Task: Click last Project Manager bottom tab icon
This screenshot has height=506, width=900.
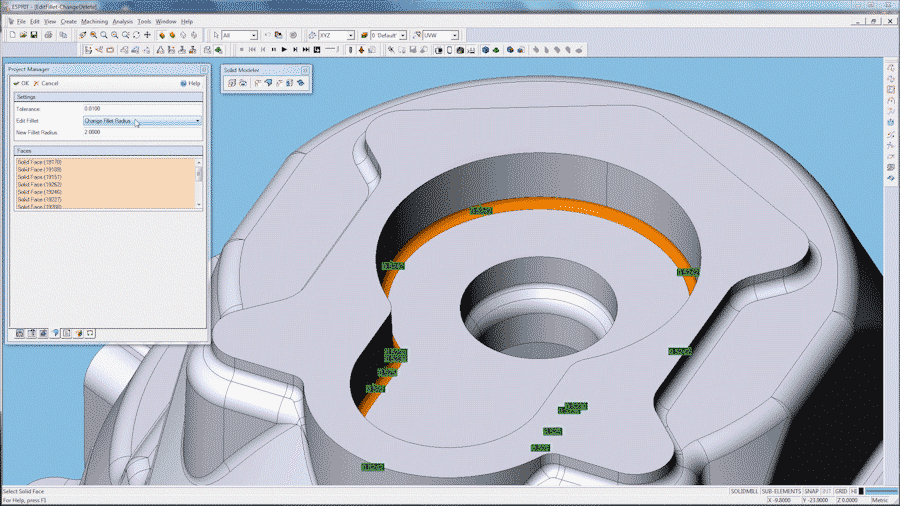Action: pos(90,333)
